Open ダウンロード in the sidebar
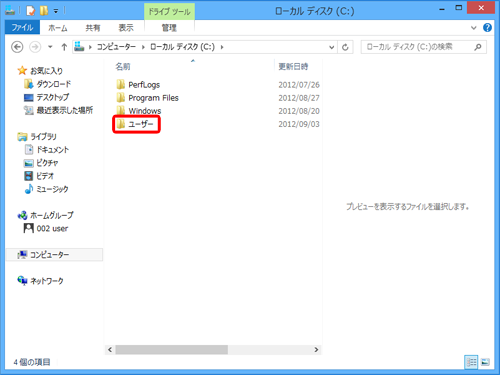 pos(48,84)
